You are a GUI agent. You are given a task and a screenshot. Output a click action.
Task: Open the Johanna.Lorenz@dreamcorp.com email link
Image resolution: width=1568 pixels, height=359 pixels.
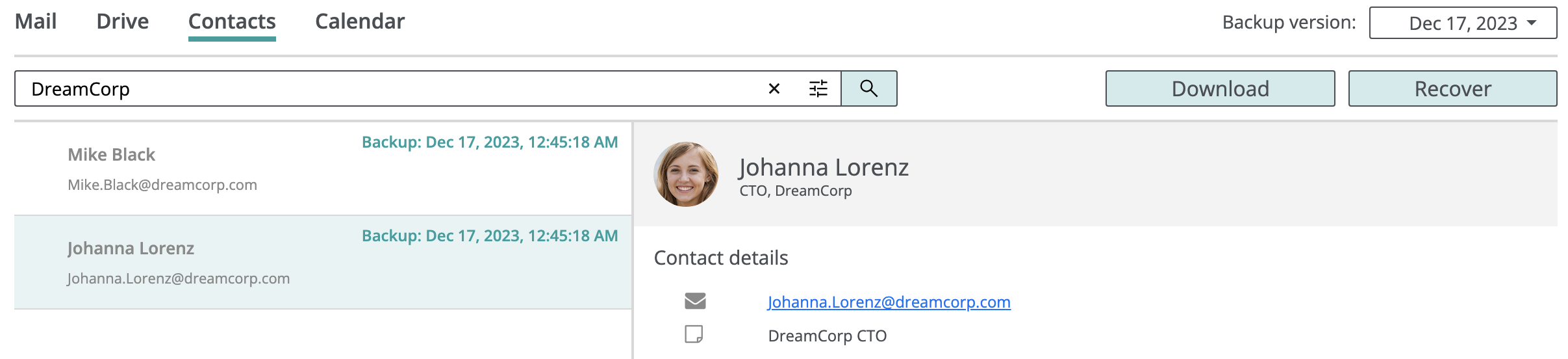pos(889,302)
